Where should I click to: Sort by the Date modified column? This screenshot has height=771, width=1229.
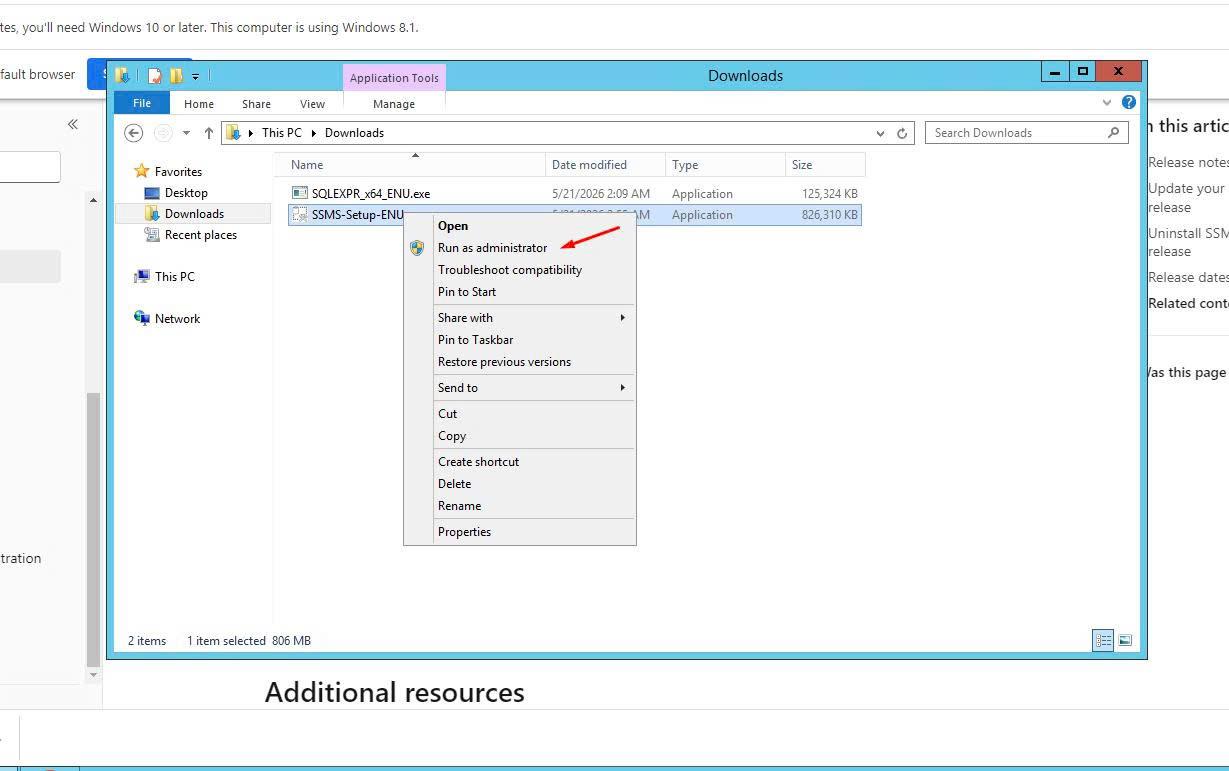coord(606,165)
